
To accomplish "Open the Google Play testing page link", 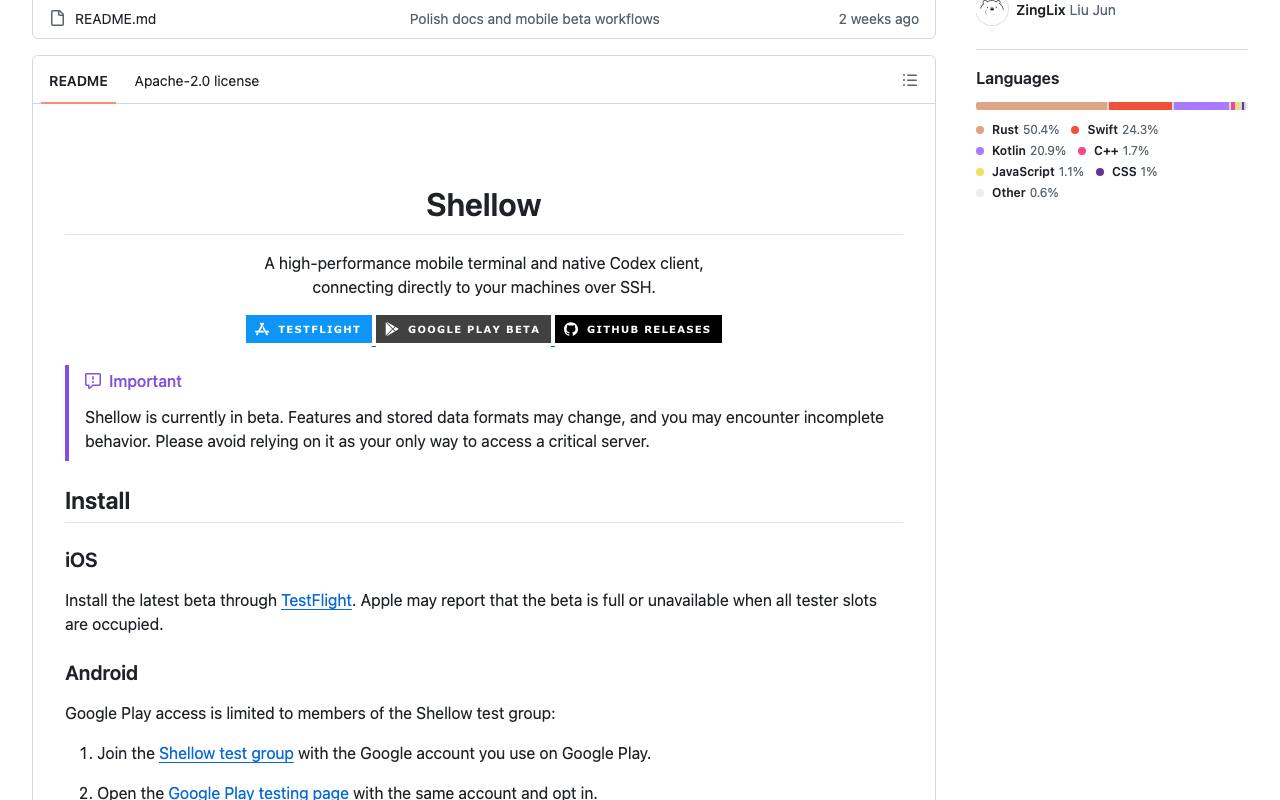I will (x=258, y=792).
